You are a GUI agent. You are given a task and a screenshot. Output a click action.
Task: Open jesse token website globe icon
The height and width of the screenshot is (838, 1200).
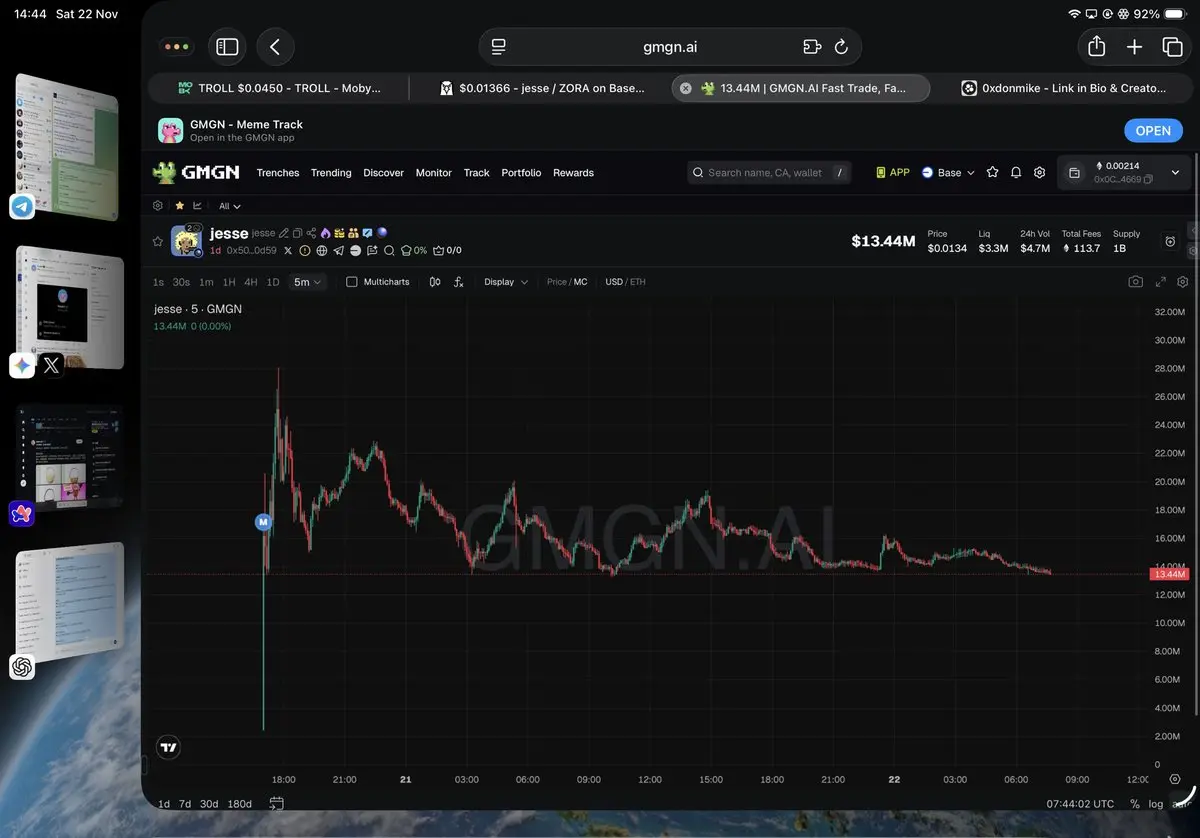(x=321, y=250)
